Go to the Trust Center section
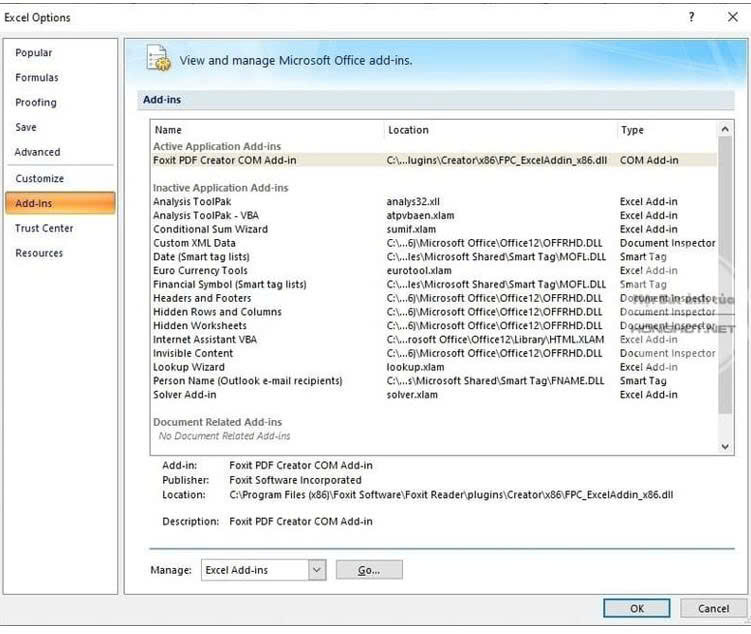Screen dimensions: 751x634 click(44, 229)
